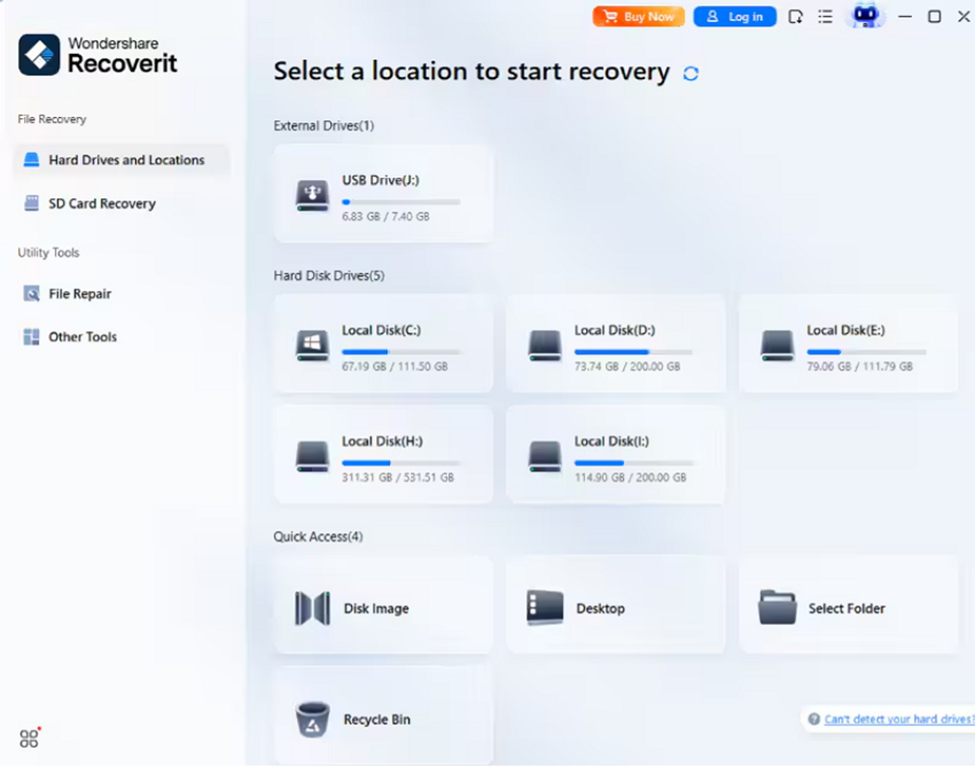
Task: Click the 79.06 GB / 111.79 GB text
Action: point(862,368)
